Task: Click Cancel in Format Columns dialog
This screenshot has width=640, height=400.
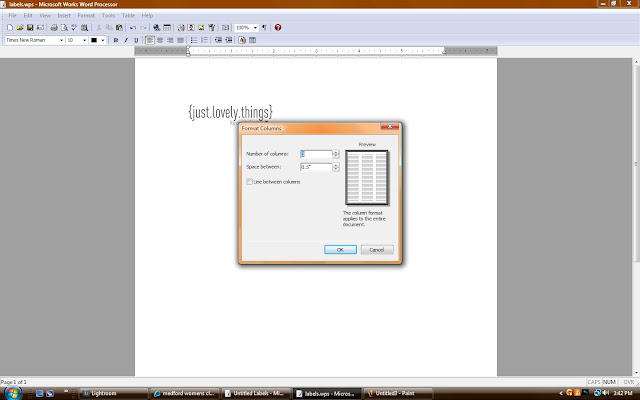Action: (x=377, y=249)
